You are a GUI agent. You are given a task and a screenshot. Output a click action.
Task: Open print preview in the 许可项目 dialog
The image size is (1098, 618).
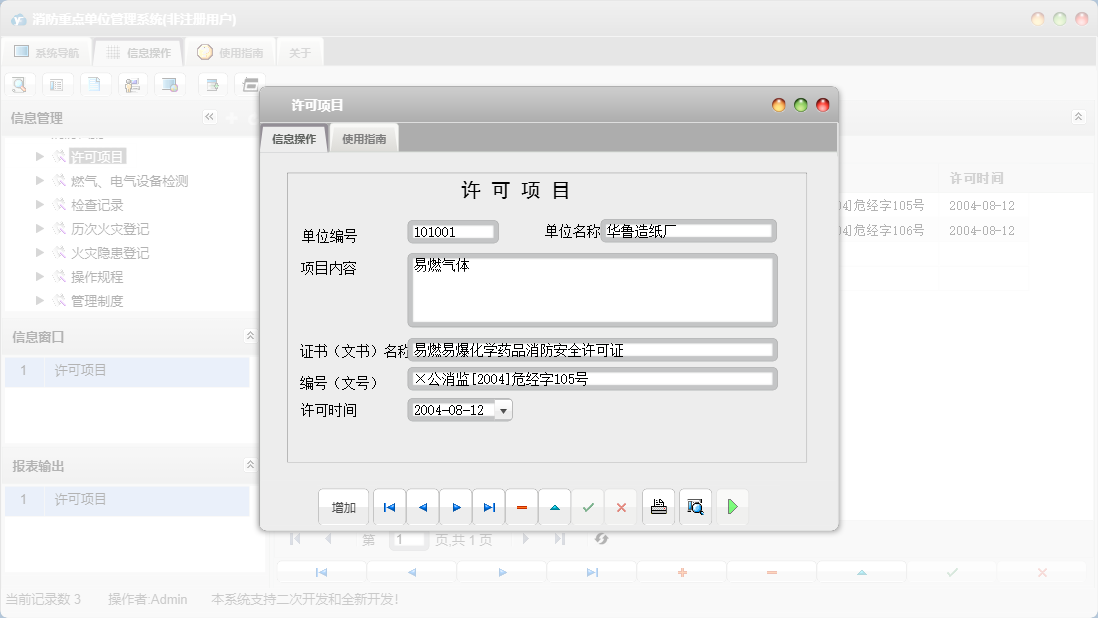click(695, 507)
